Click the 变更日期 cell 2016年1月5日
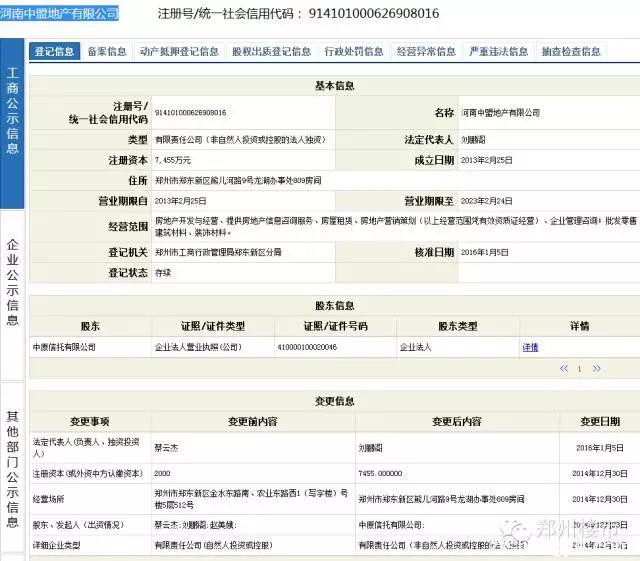Screen dimensions: 640x561 [600, 448]
